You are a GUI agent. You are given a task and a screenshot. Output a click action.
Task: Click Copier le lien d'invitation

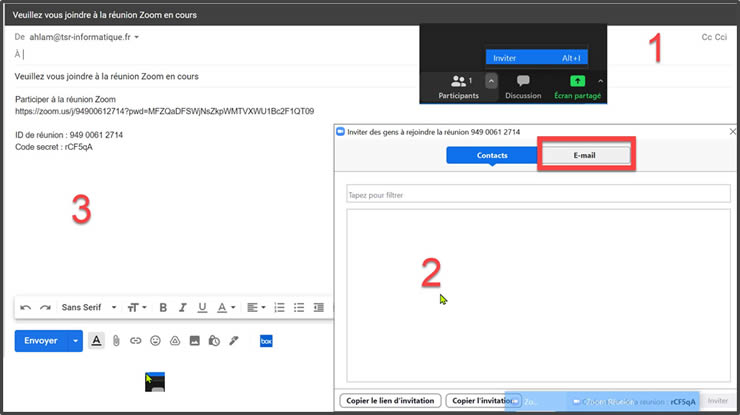(x=390, y=401)
